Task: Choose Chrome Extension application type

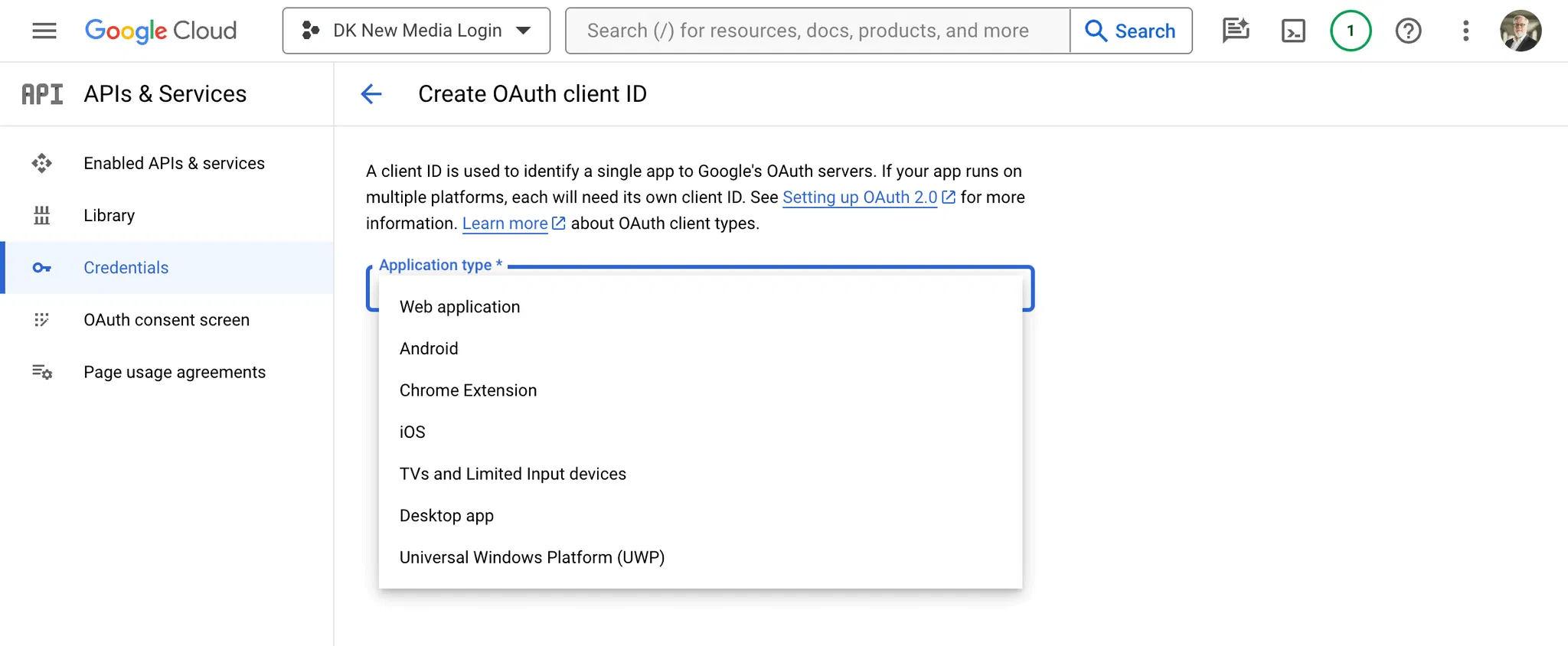Action: [x=468, y=390]
